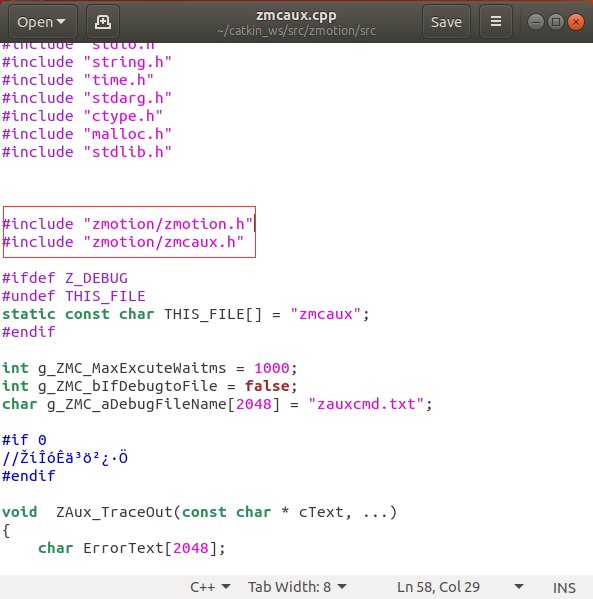
Task: Open the Open file dropdown
Action: coord(42,22)
